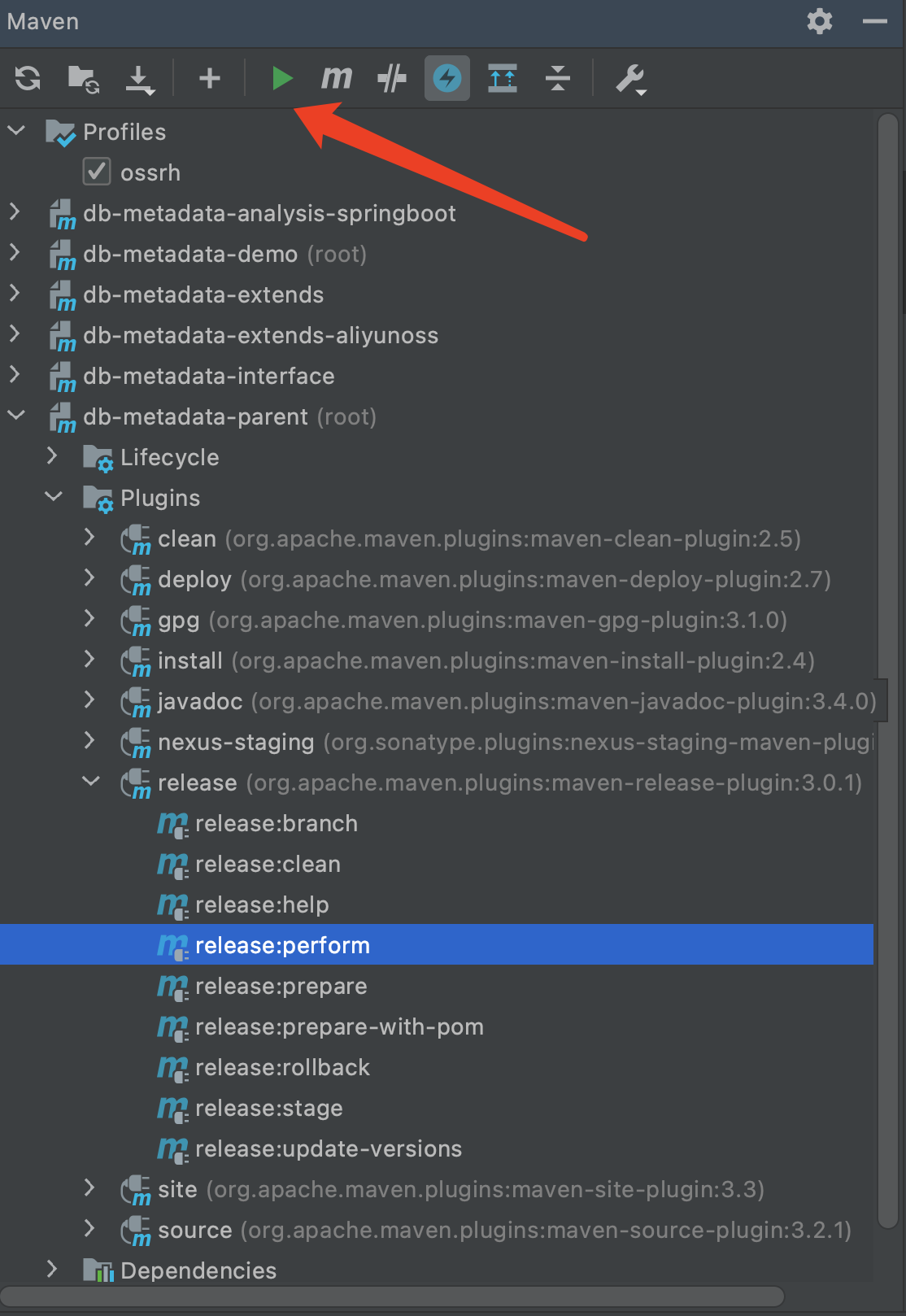This screenshot has width=906, height=1316.
Task: Expand the db-metadata-demo project
Action: click(15, 252)
